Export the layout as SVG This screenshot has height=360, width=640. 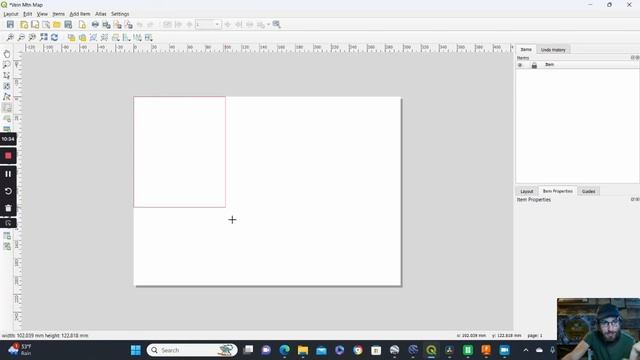[x=118, y=24]
